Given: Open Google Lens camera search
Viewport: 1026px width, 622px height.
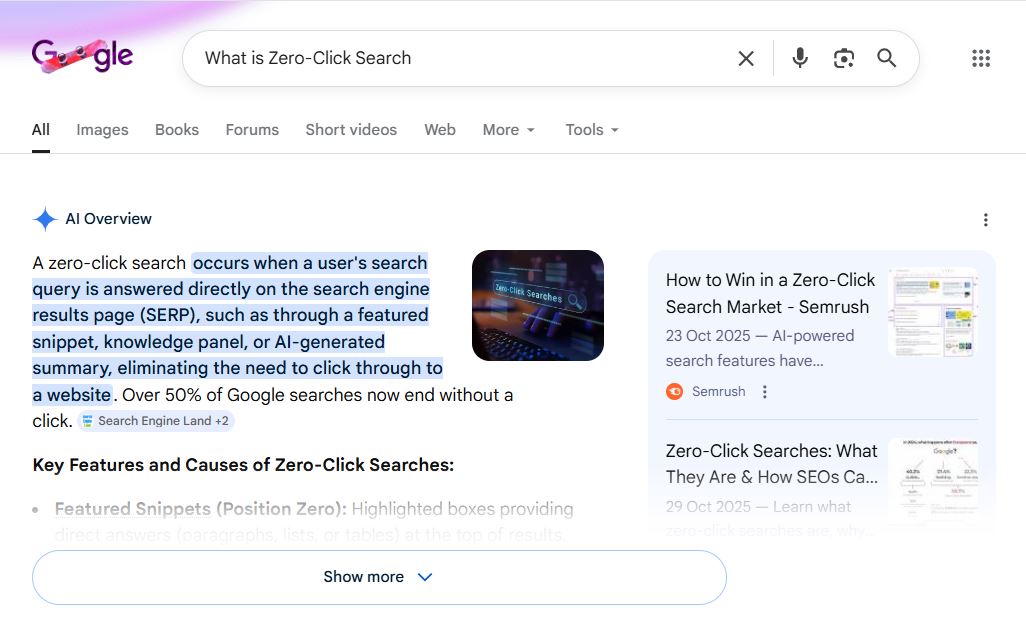Looking at the screenshot, I should (843, 58).
